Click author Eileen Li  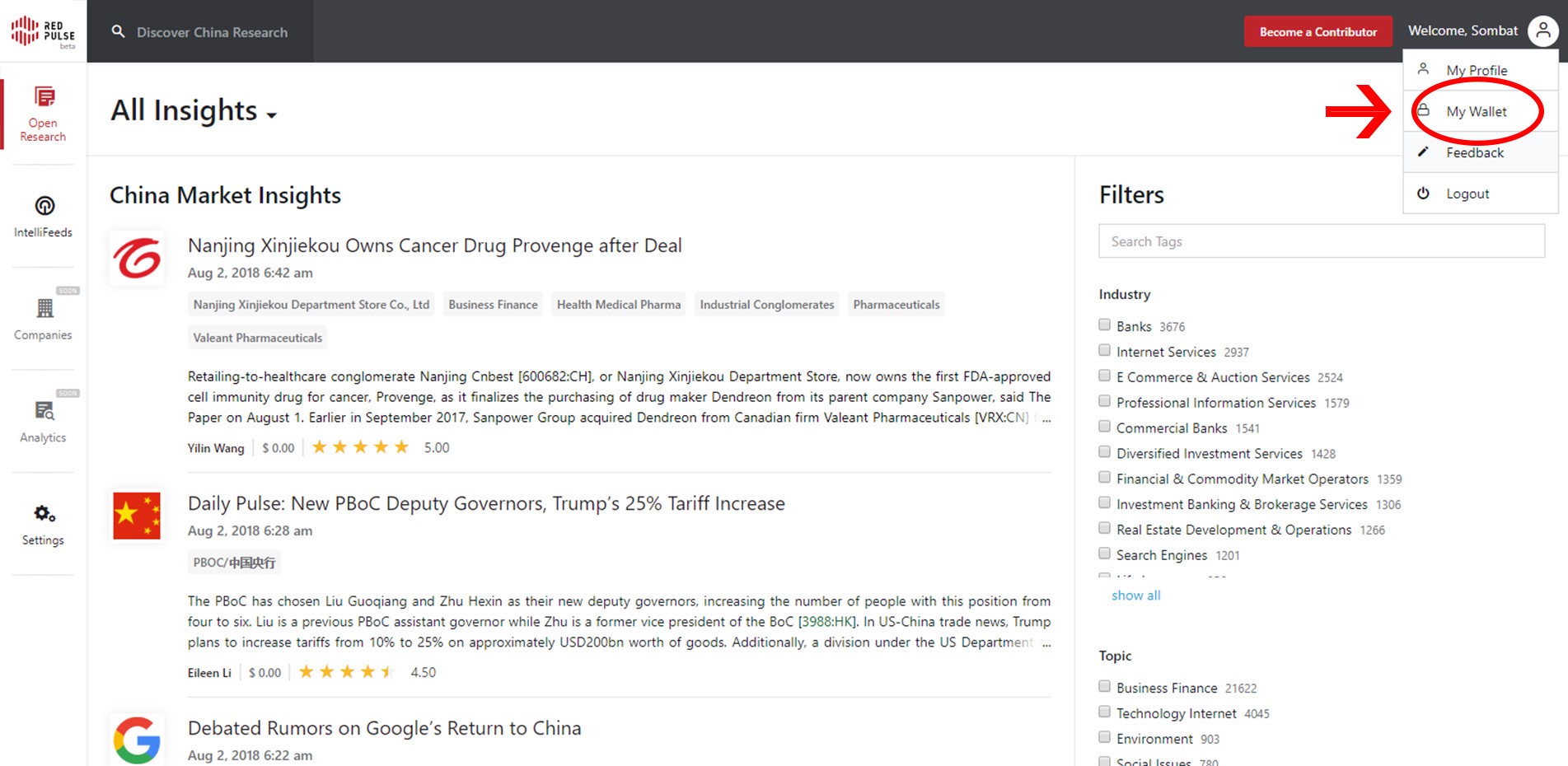tap(209, 673)
